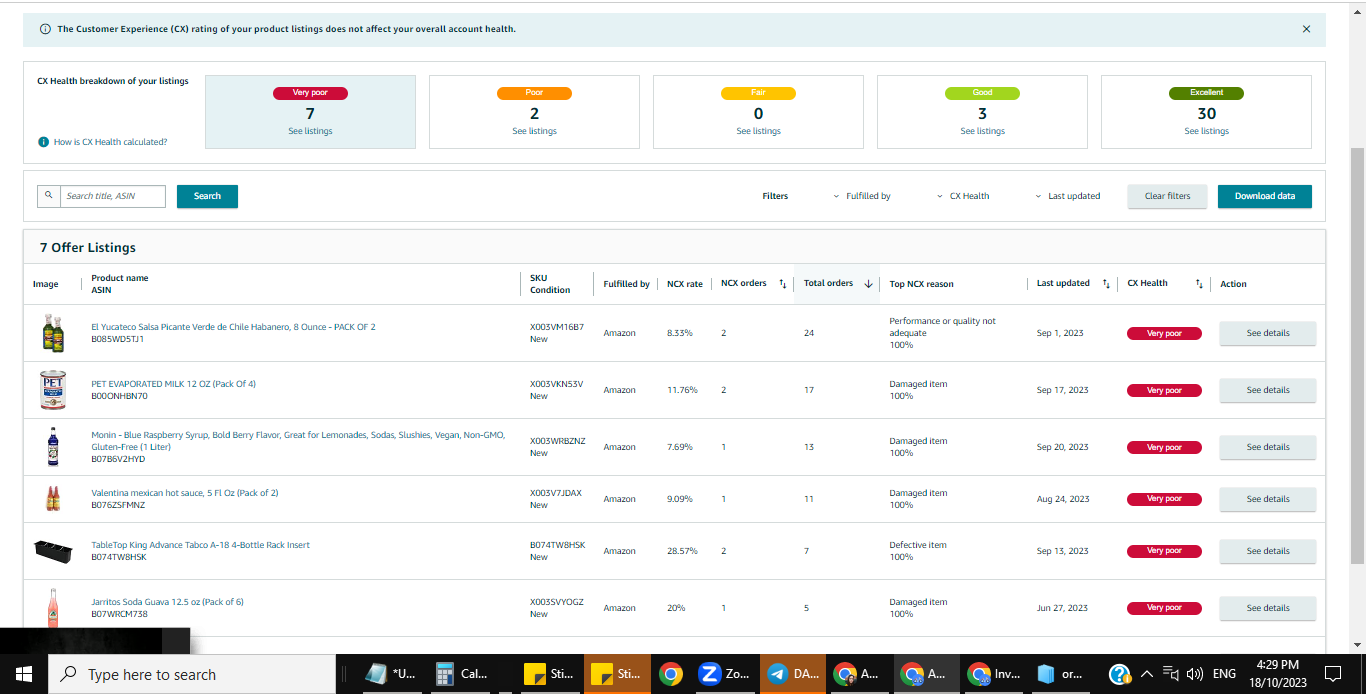Expand the Last updated filter dropdown

(x=1067, y=196)
